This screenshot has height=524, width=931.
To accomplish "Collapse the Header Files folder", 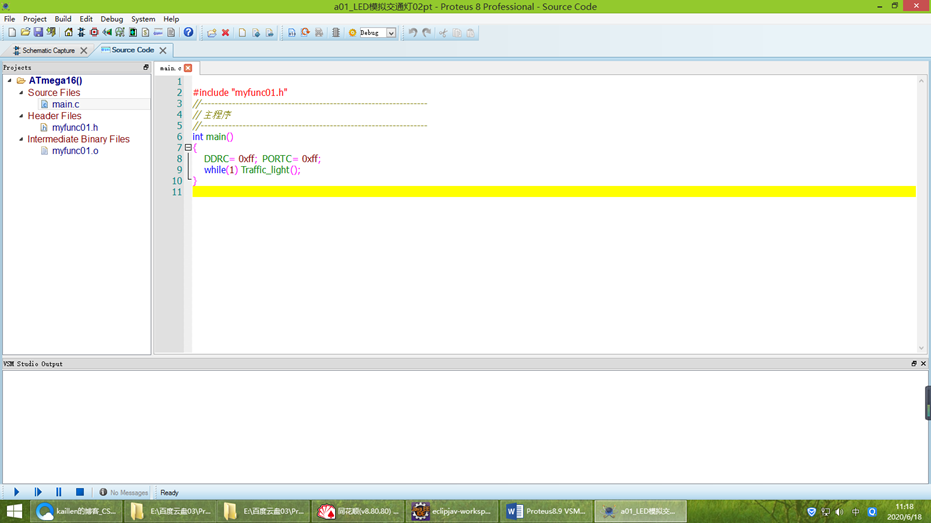I will [21, 116].
